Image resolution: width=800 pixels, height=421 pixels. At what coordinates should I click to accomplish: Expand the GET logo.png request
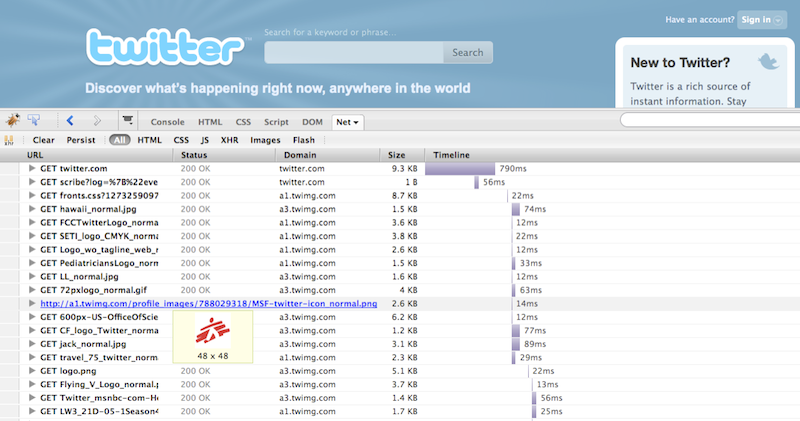[x=32, y=371]
